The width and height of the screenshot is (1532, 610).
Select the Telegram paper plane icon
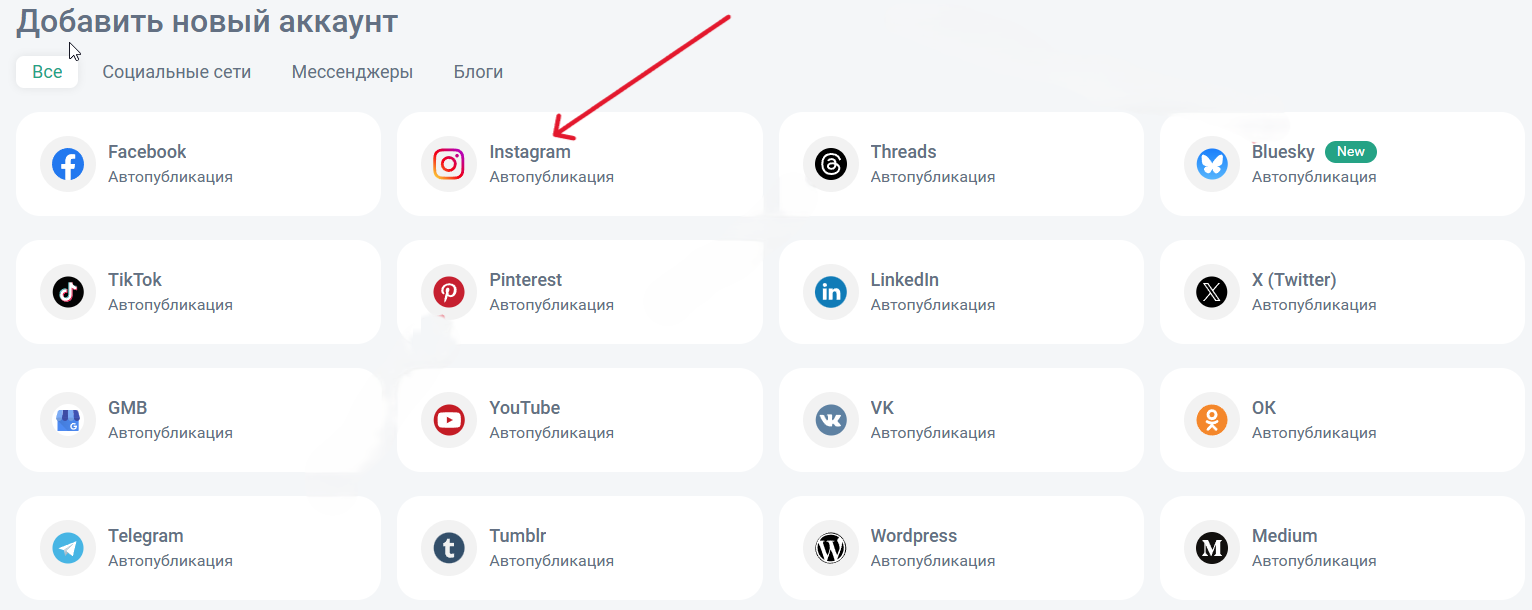coord(68,548)
